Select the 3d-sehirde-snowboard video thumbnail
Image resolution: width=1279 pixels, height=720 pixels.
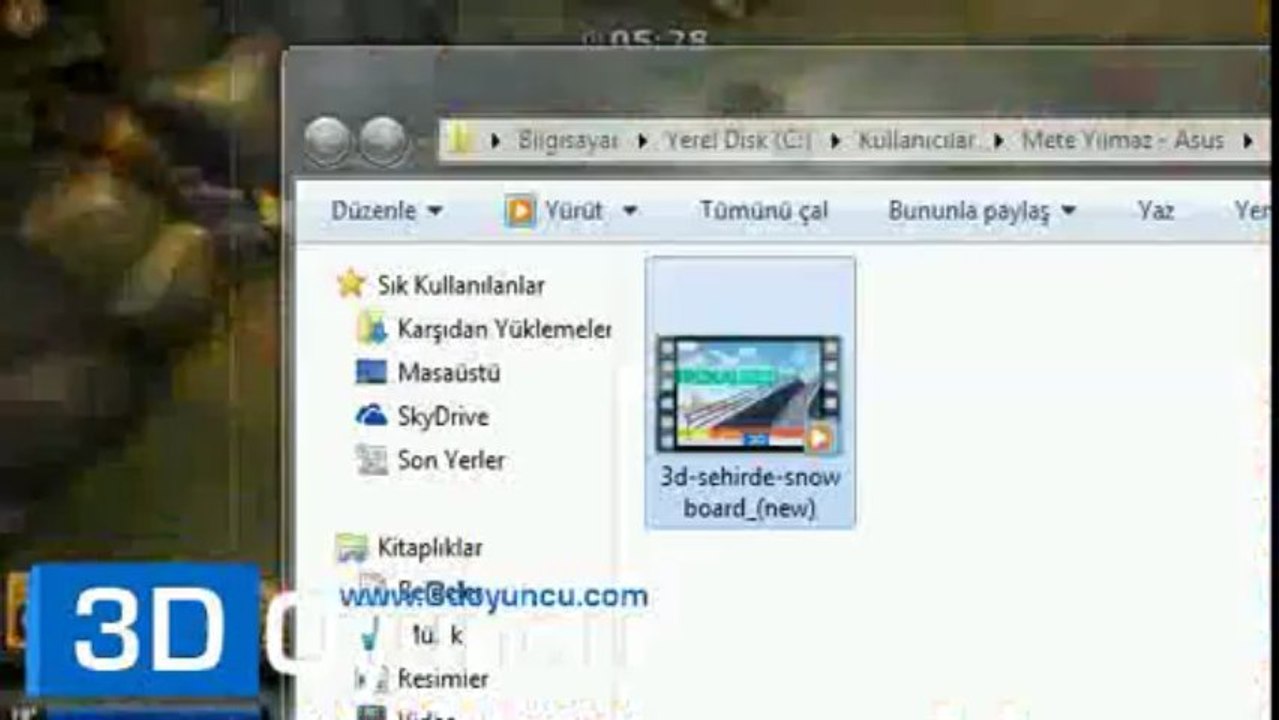click(749, 394)
